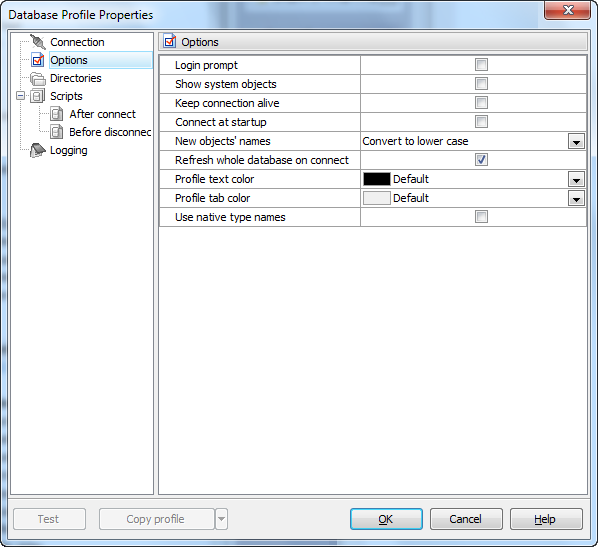Click the black Profile text color swatch
598x547 pixels.
(376, 179)
